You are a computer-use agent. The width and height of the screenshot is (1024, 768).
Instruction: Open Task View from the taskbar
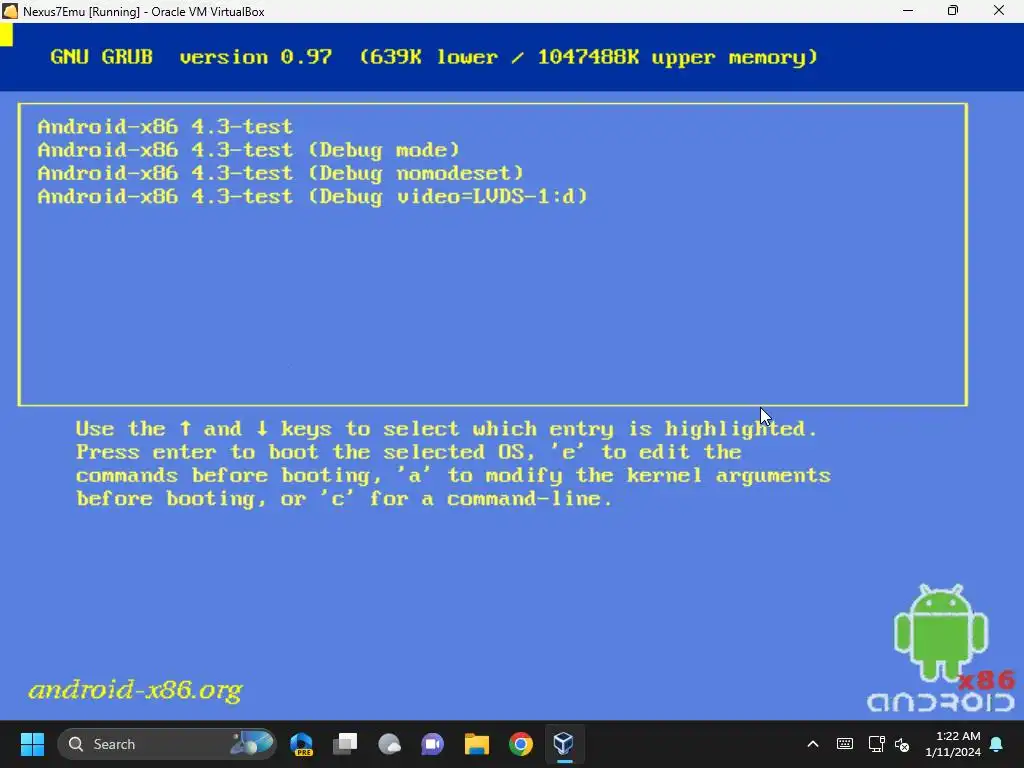345,744
